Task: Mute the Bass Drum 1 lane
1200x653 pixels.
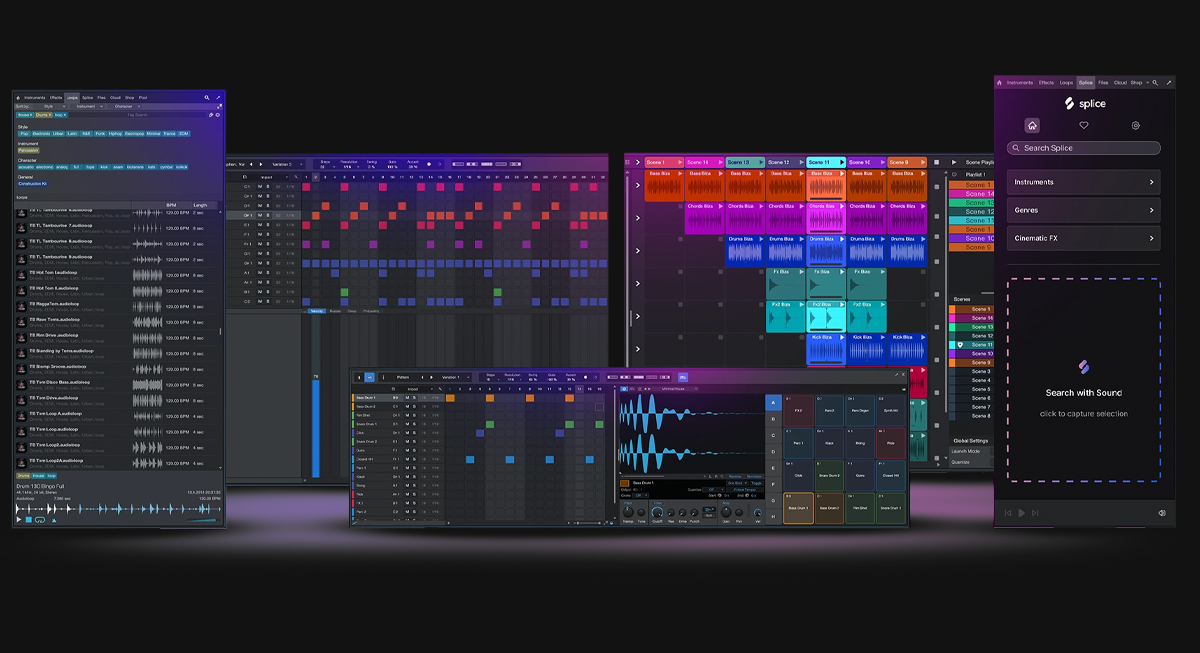Action: click(x=408, y=398)
